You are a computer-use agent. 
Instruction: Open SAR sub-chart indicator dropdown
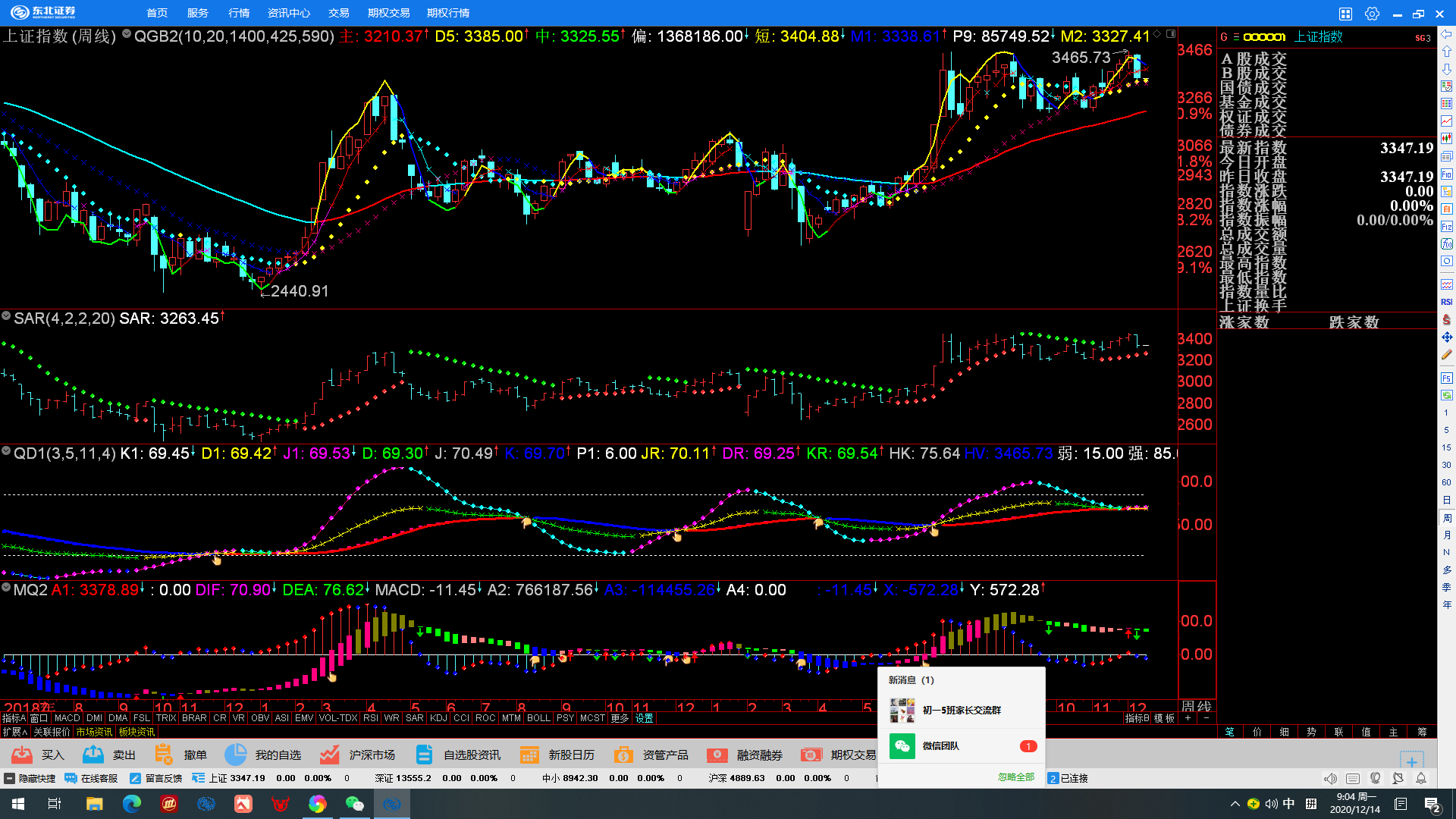tap(6, 315)
